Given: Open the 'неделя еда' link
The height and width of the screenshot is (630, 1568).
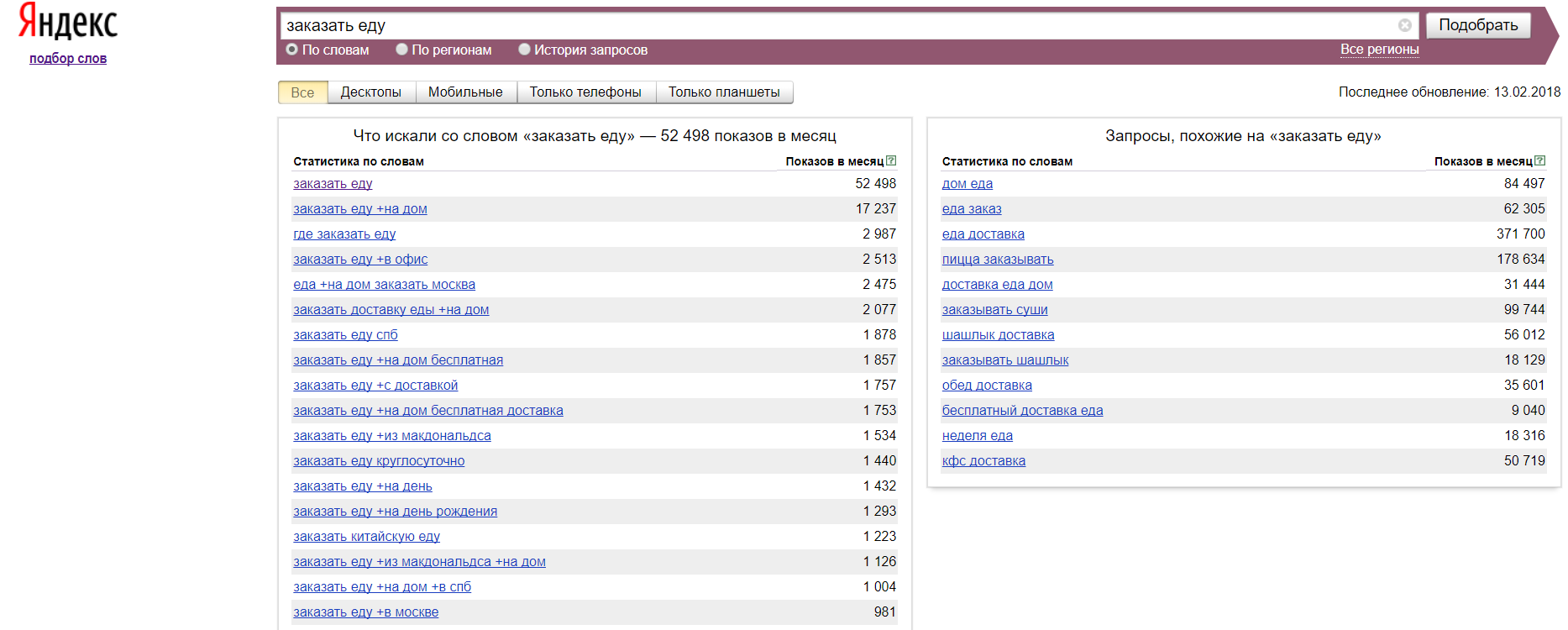Looking at the screenshot, I should (x=978, y=436).
